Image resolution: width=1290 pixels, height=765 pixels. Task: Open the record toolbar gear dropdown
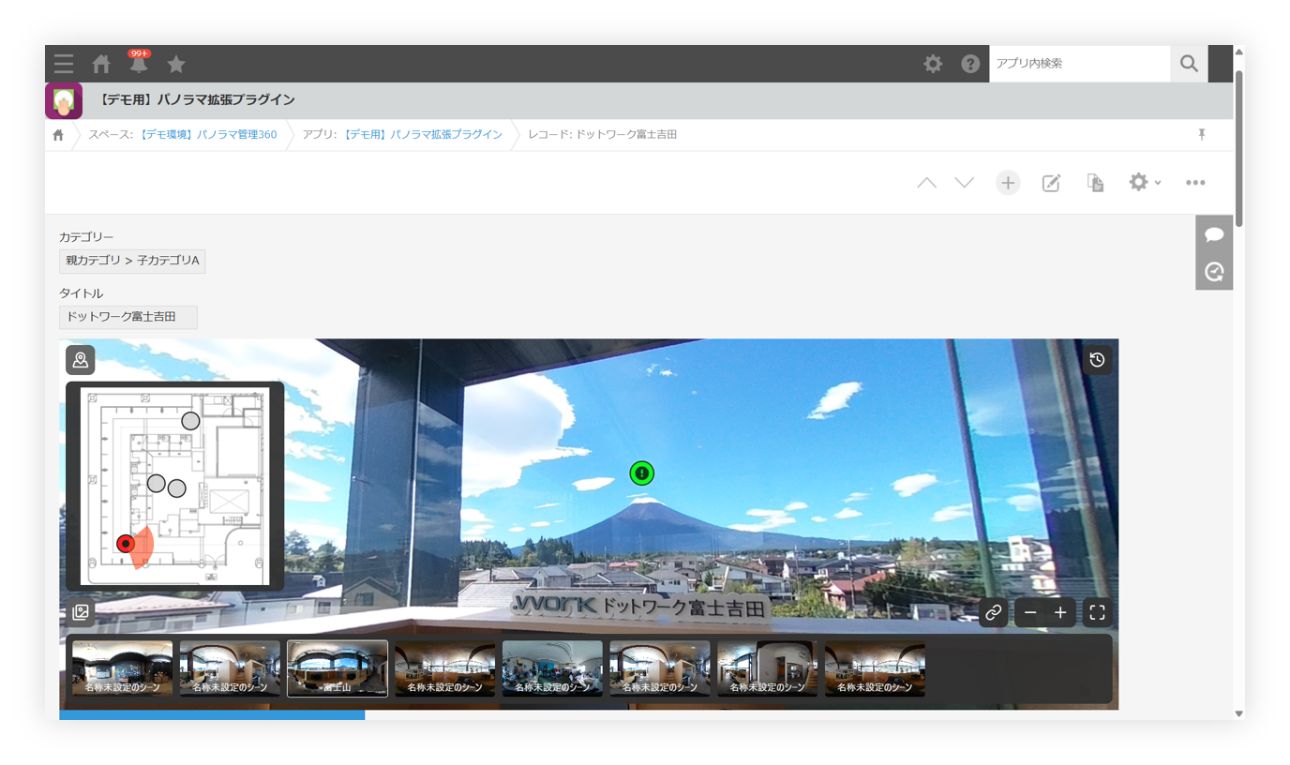coord(1144,182)
